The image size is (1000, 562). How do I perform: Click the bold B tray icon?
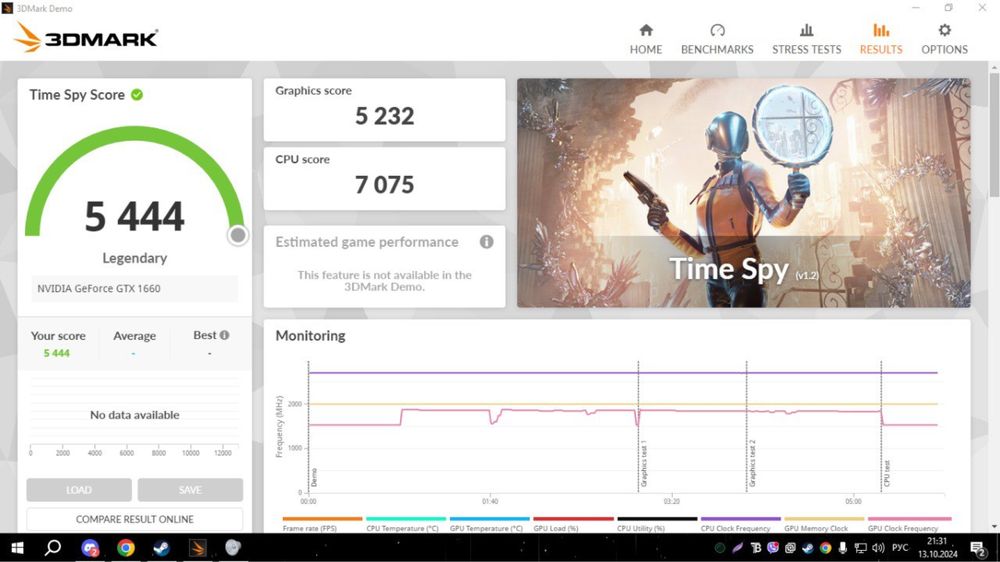click(x=756, y=547)
